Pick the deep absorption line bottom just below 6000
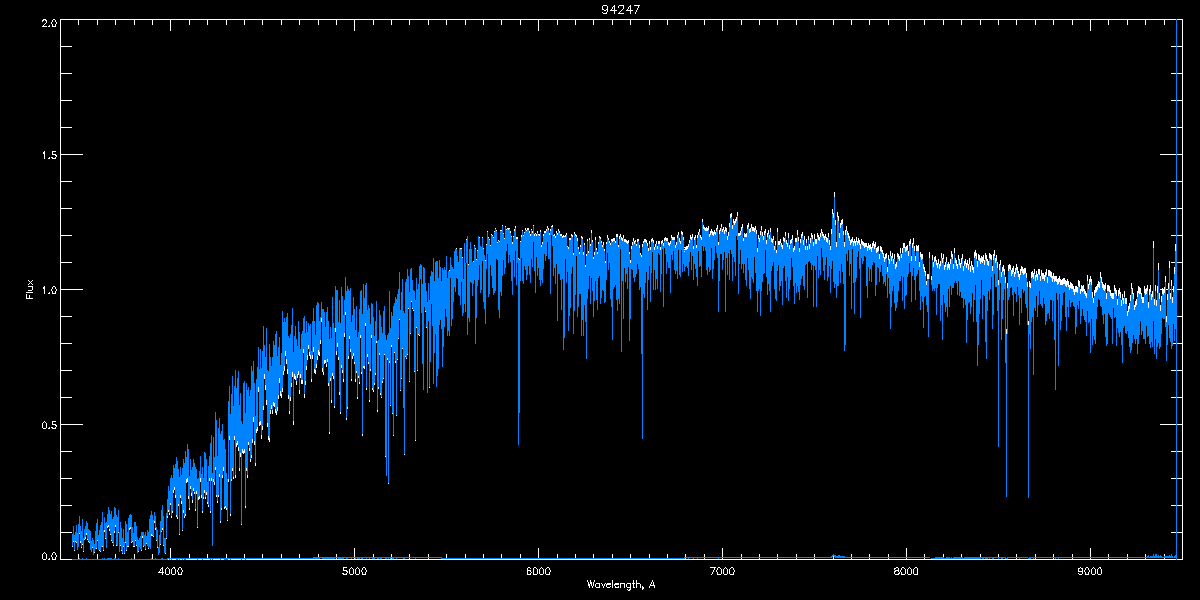 [518, 443]
